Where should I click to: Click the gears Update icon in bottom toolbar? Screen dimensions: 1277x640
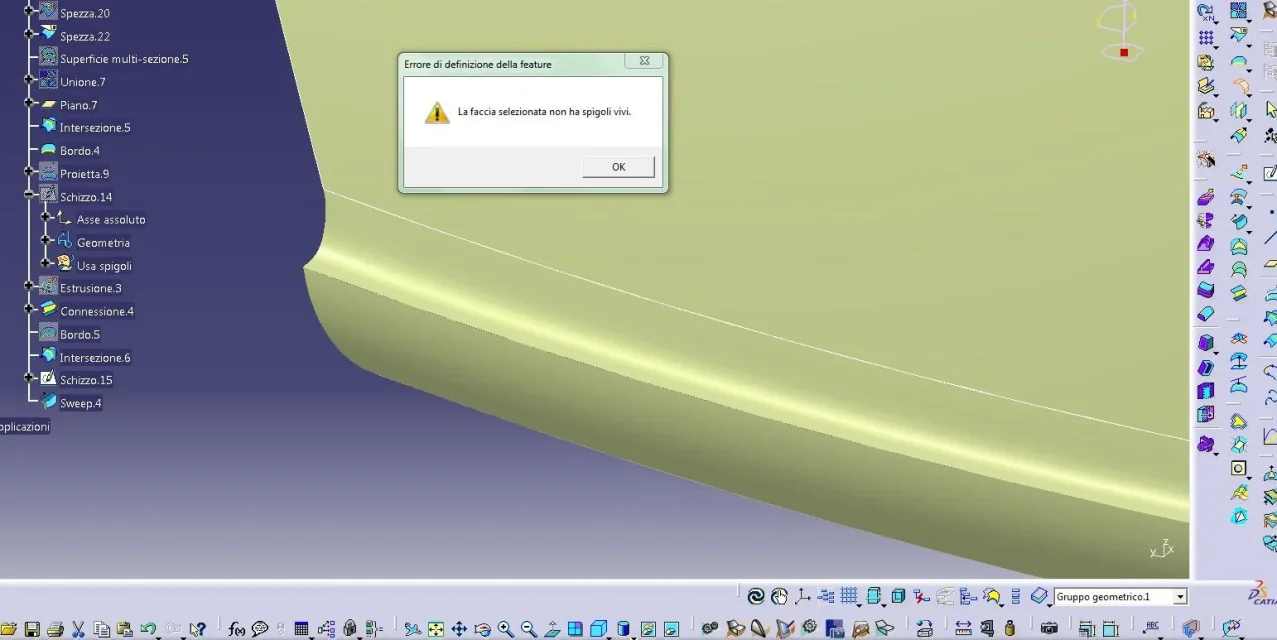[710, 628]
